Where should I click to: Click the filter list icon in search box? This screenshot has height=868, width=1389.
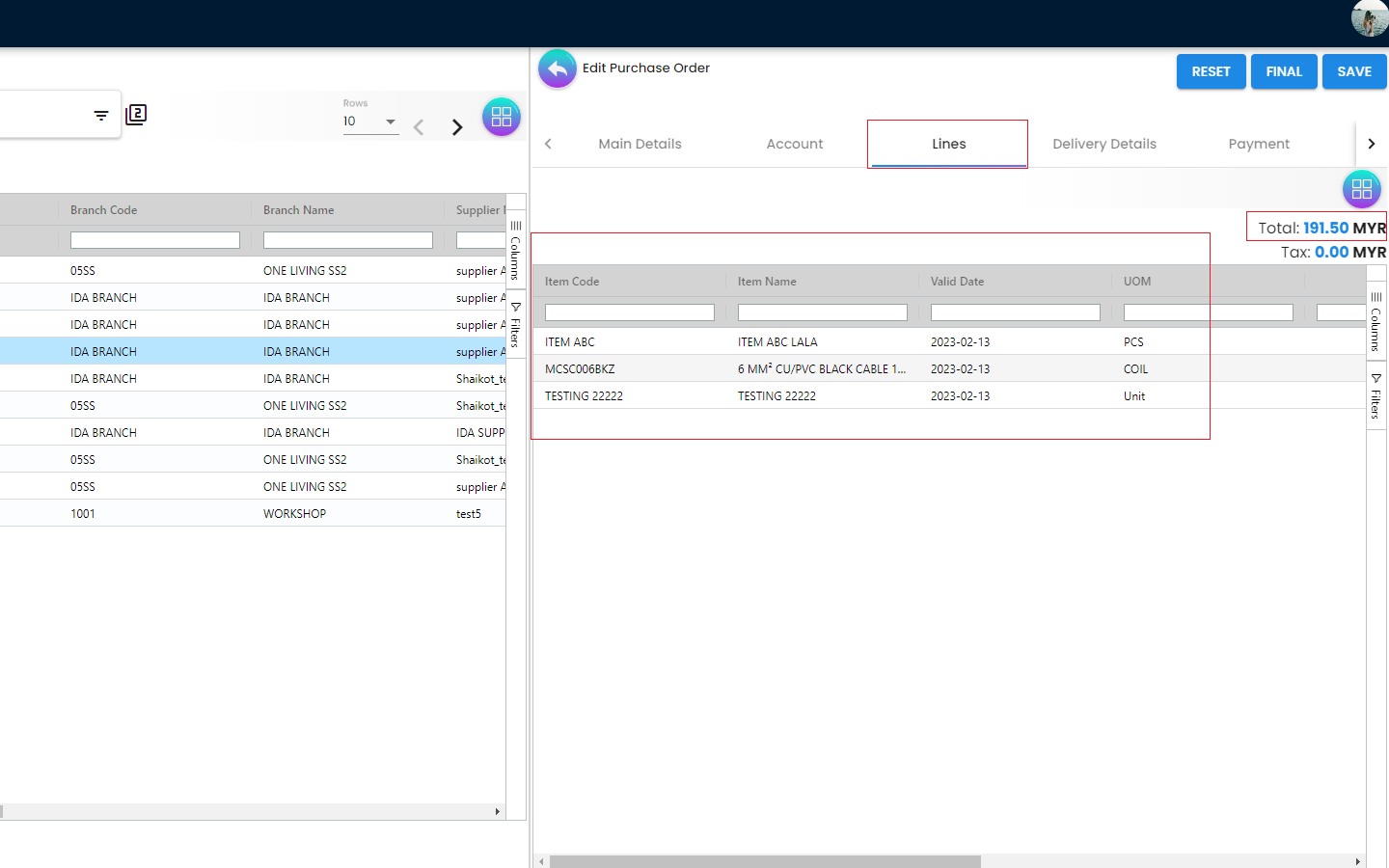pos(101,116)
